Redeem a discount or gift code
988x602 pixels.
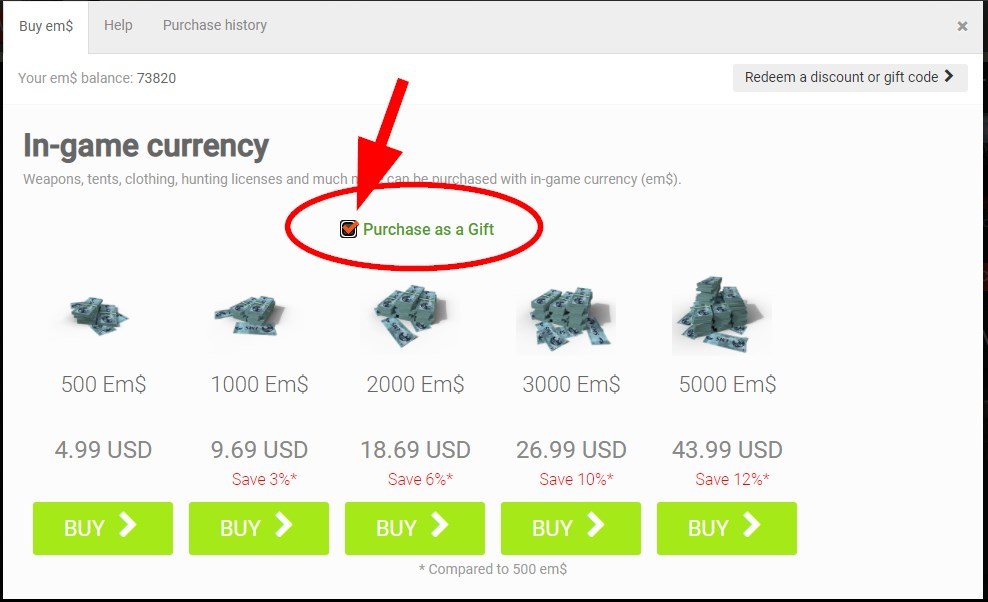[x=850, y=77]
